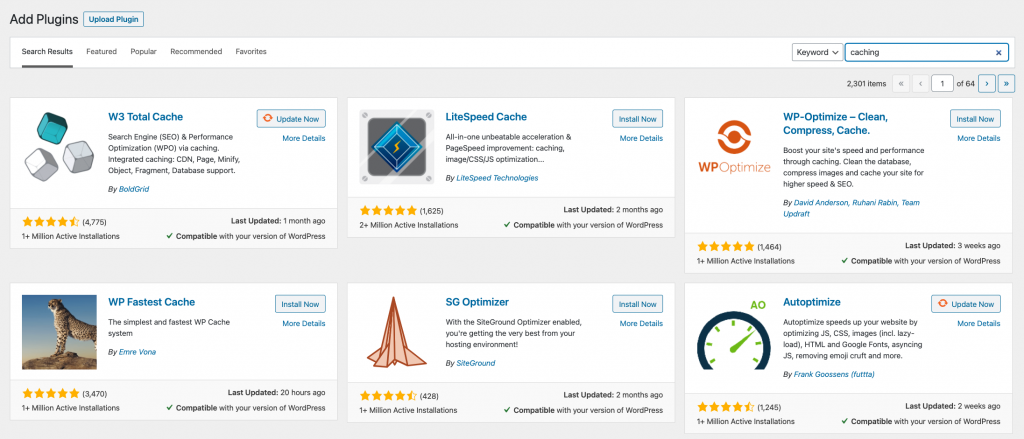Image resolution: width=1024 pixels, height=439 pixels.
Task: Update Autoptimize now
Action: pos(966,304)
